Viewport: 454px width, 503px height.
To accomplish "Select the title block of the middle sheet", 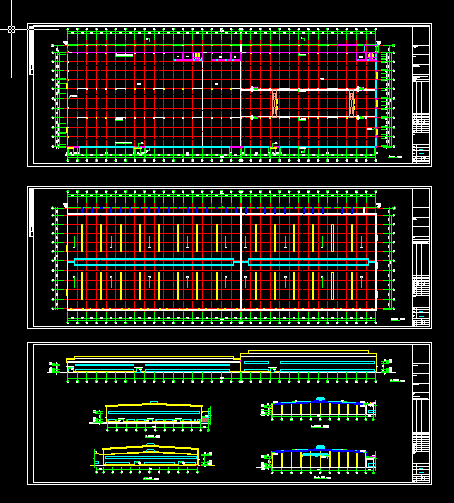I will pyautogui.click(x=421, y=257).
